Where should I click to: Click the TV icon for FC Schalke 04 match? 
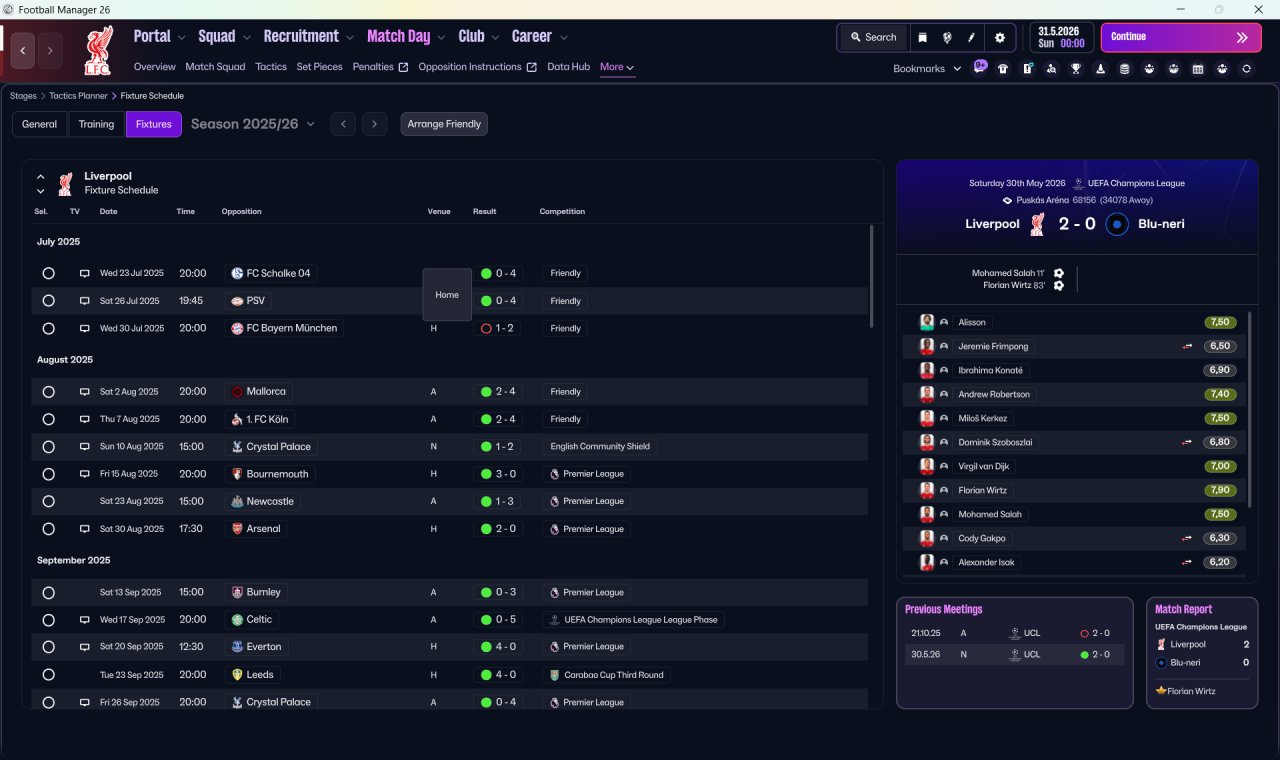pos(85,273)
